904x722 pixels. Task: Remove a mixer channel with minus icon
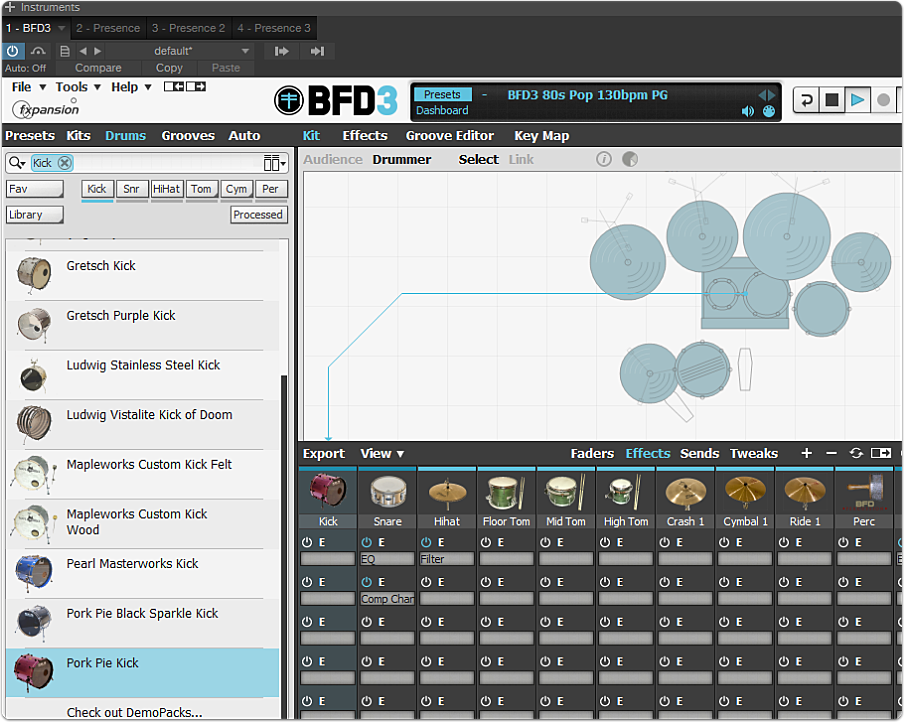[831, 453]
